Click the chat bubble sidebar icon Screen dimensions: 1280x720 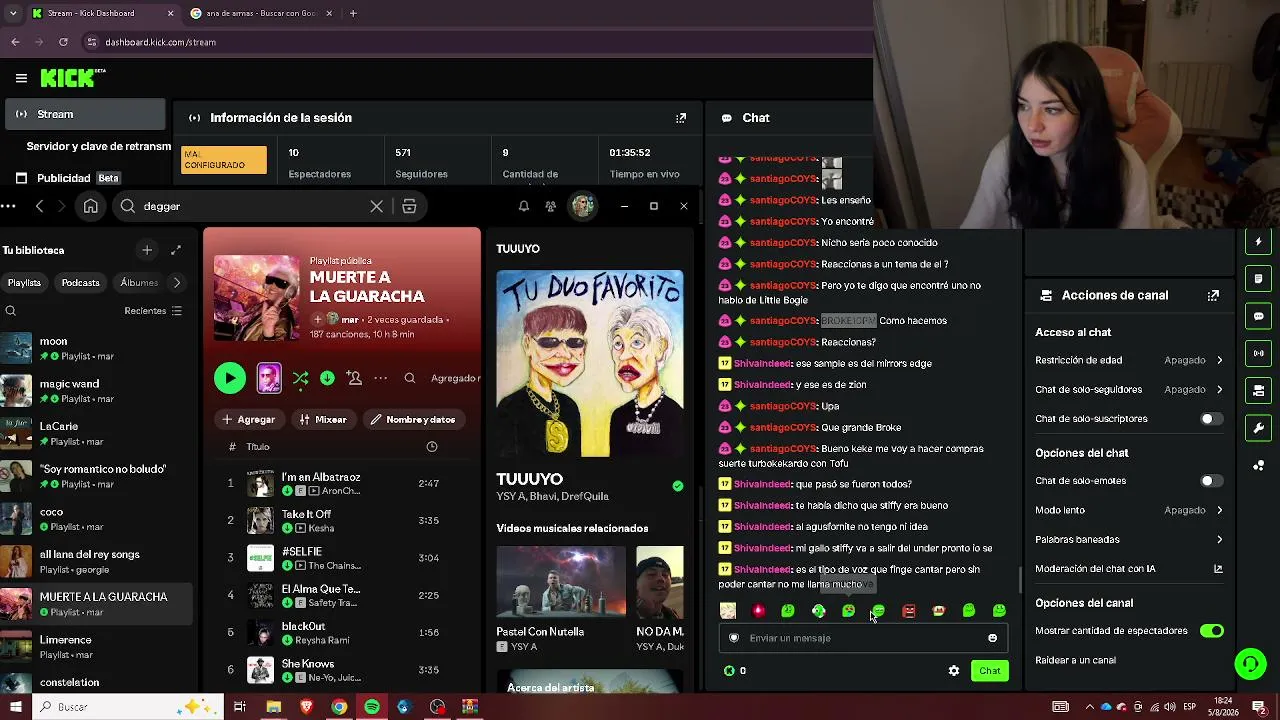point(1258,316)
